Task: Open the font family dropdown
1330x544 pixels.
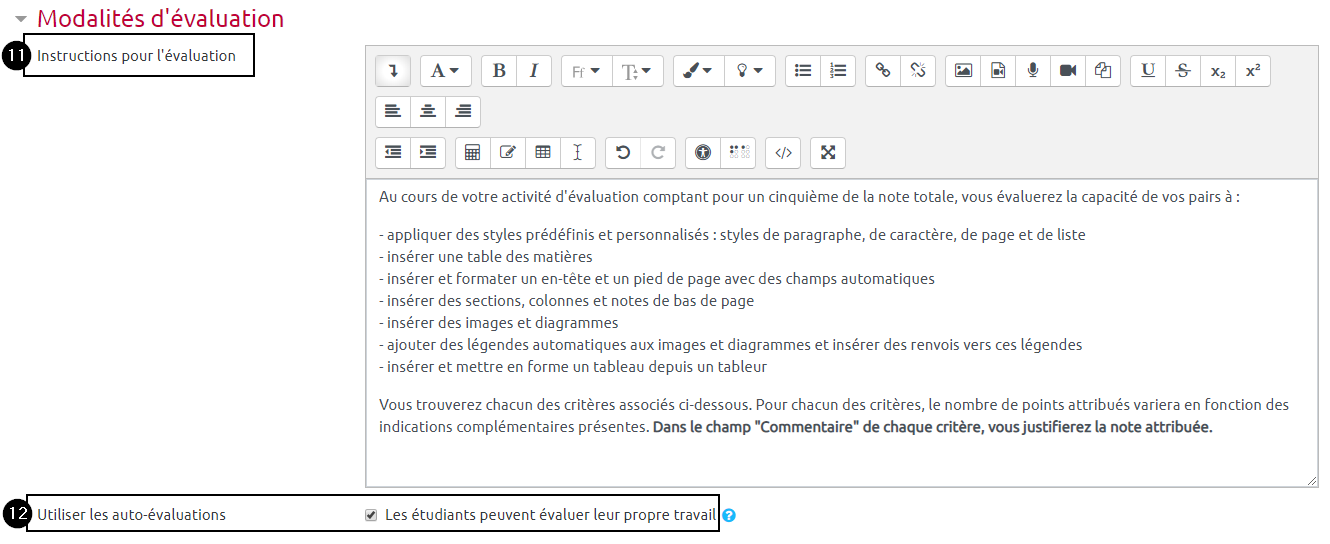Action: 586,71
